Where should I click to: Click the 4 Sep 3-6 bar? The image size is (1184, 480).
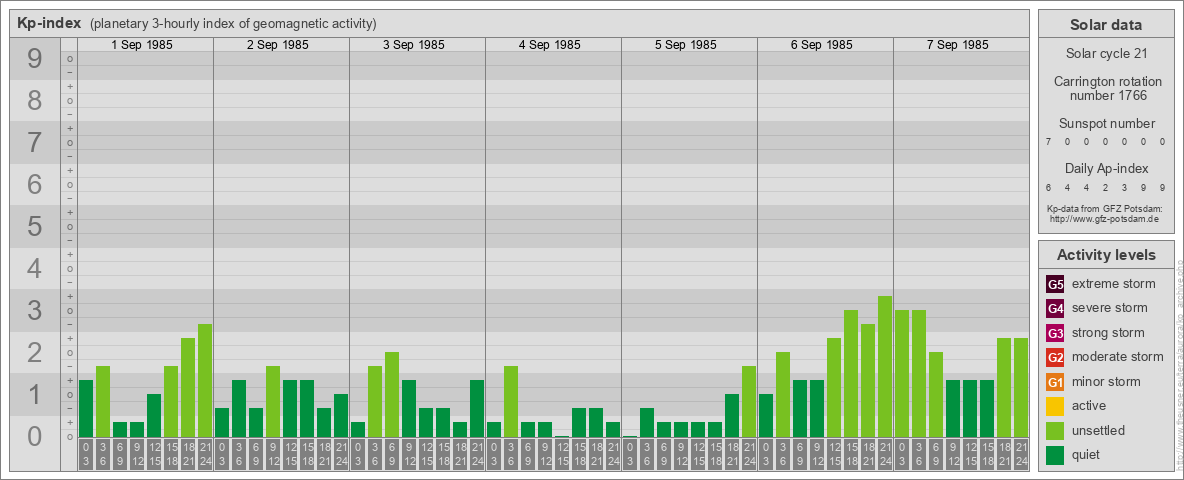tap(511, 402)
